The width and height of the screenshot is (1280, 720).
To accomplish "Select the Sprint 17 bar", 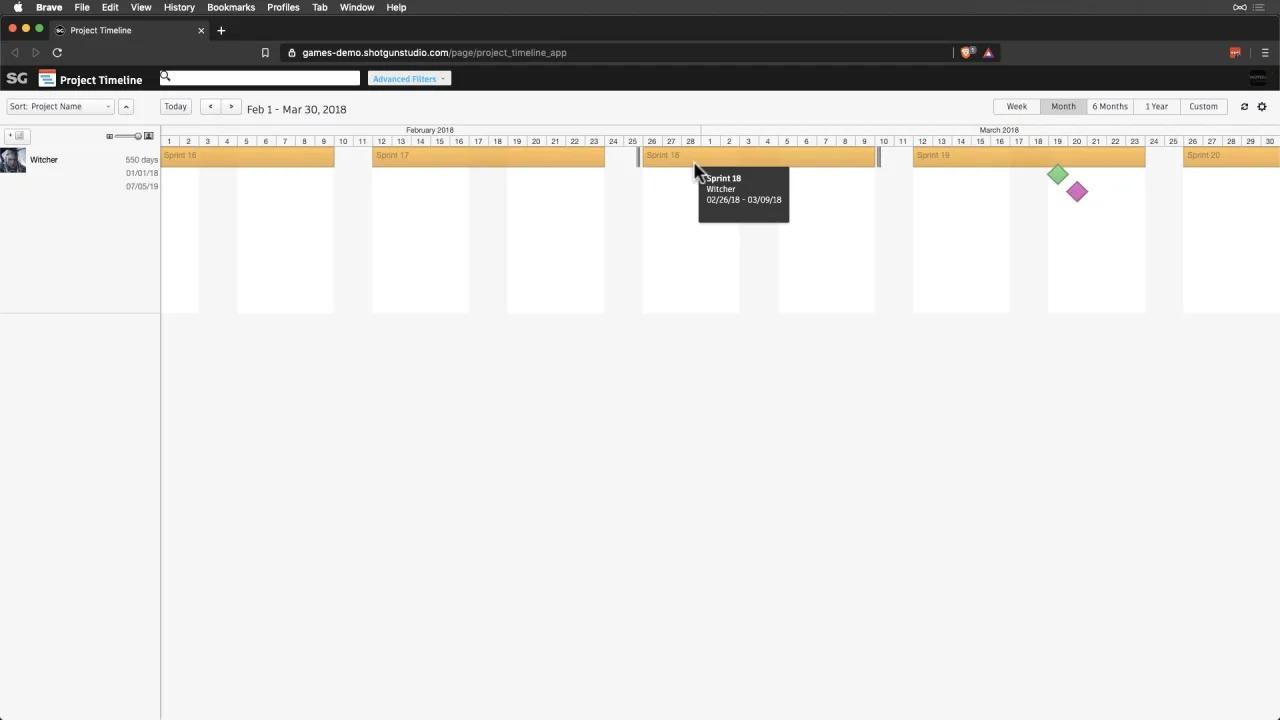I will click(x=488, y=155).
